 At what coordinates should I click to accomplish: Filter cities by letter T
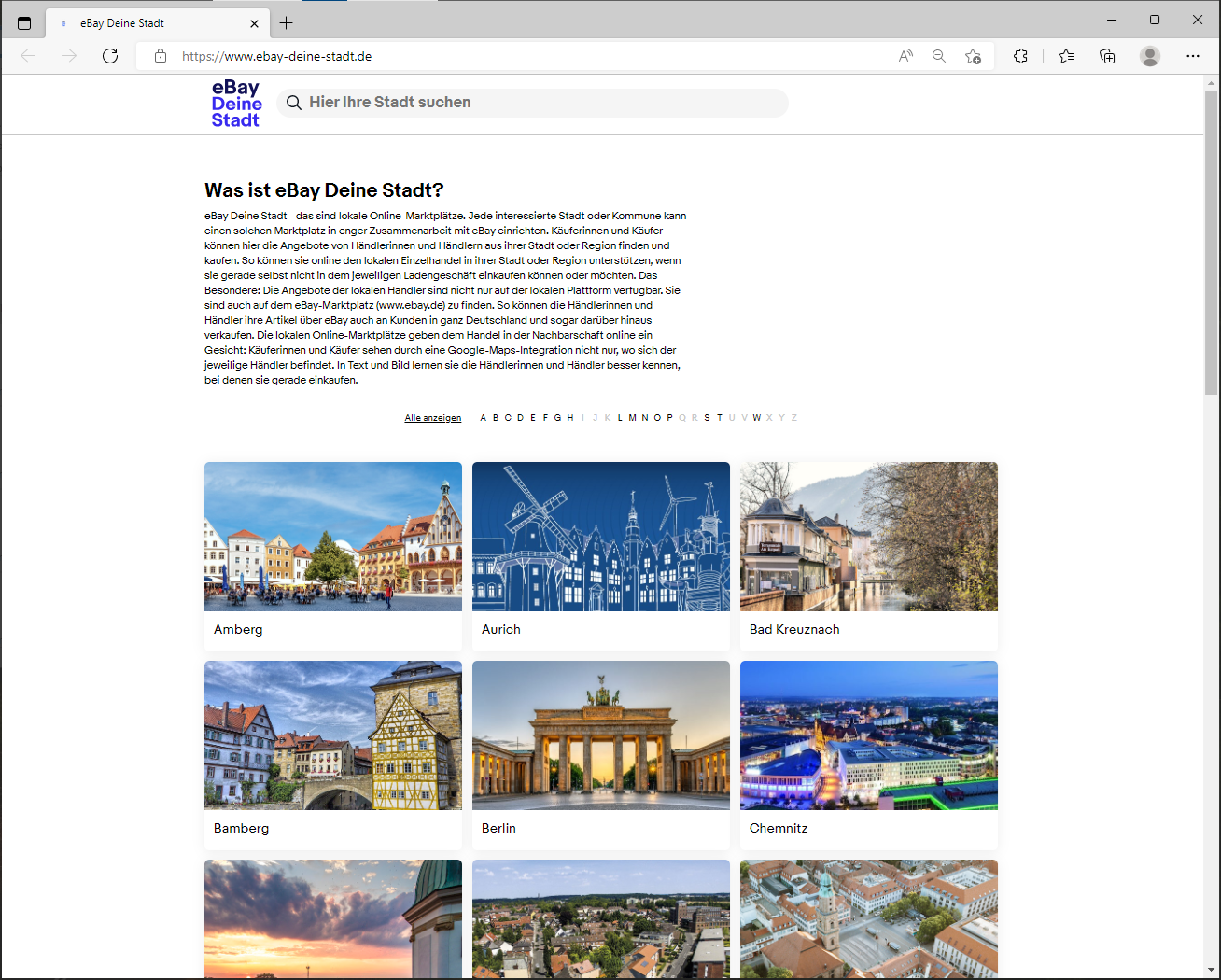click(x=720, y=418)
